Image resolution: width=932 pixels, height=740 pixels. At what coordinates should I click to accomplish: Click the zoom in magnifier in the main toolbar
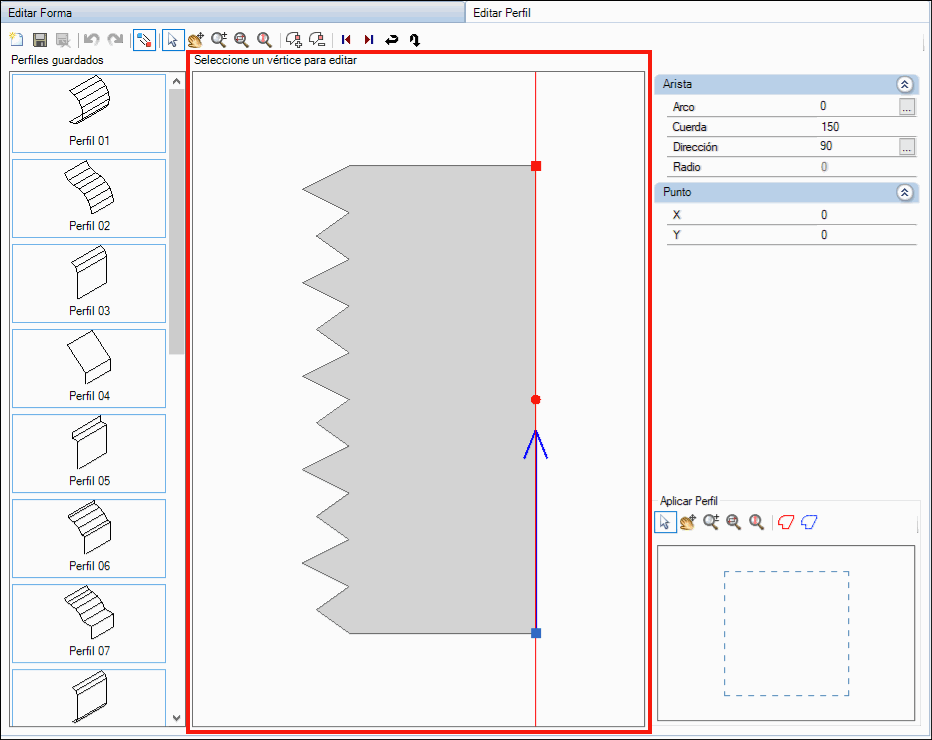[219, 40]
